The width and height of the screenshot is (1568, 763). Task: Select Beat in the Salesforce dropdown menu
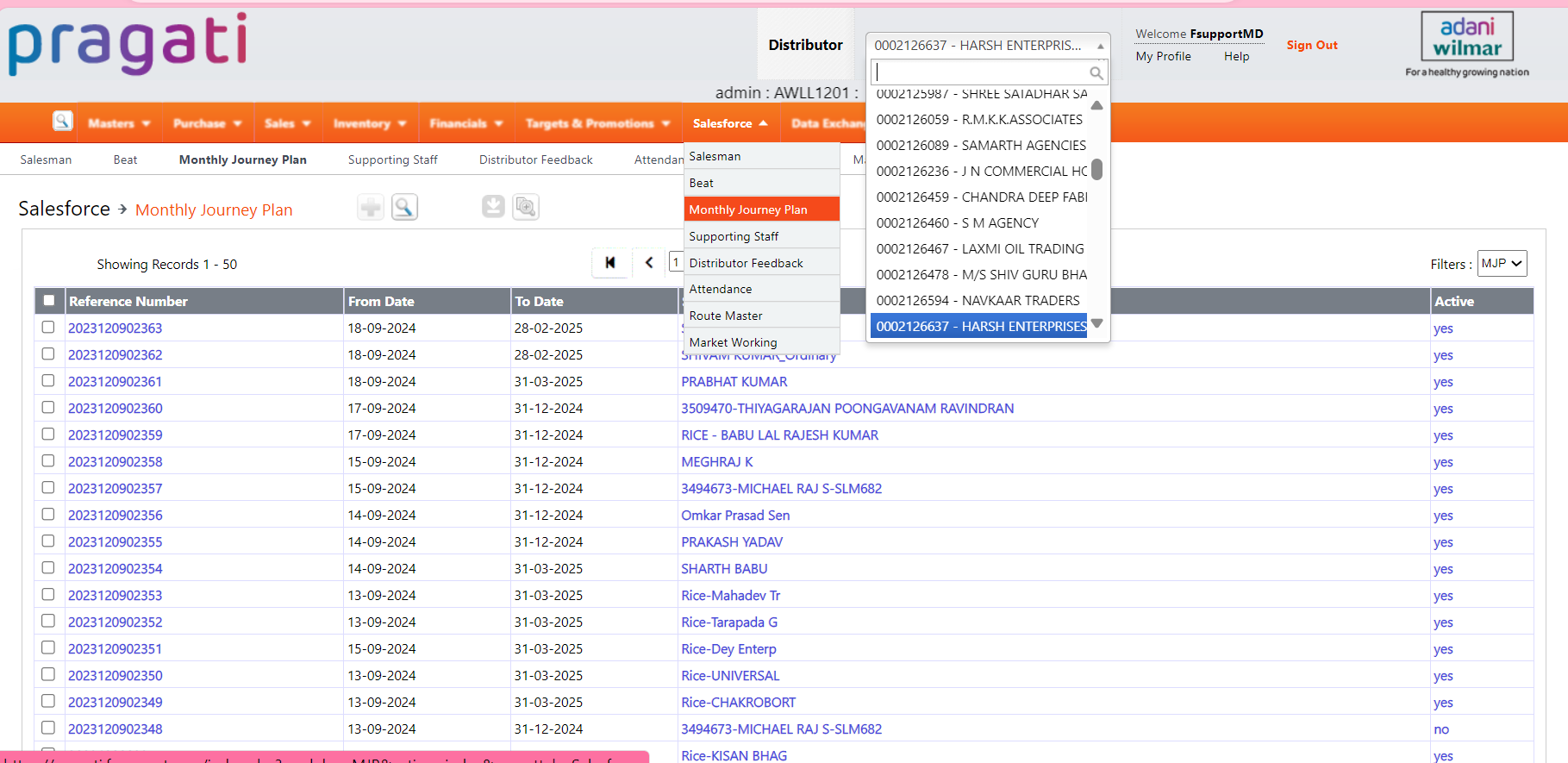762,183
